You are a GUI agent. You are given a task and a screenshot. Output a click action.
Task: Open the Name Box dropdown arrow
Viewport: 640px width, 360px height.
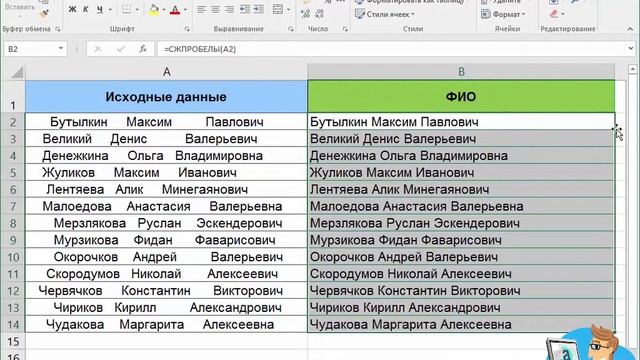pos(61,49)
